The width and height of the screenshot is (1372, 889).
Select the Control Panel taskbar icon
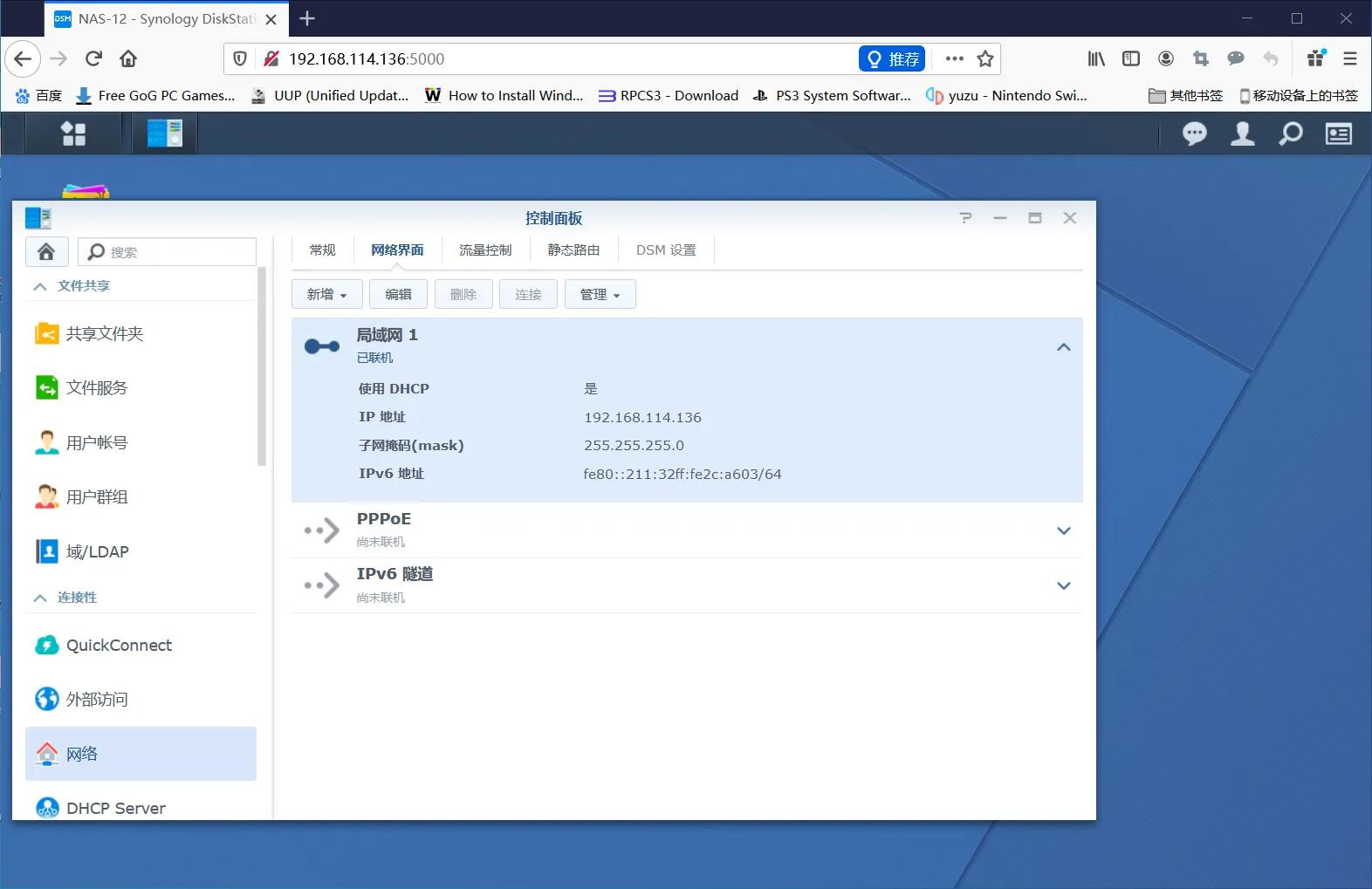click(x=165, y=133)
